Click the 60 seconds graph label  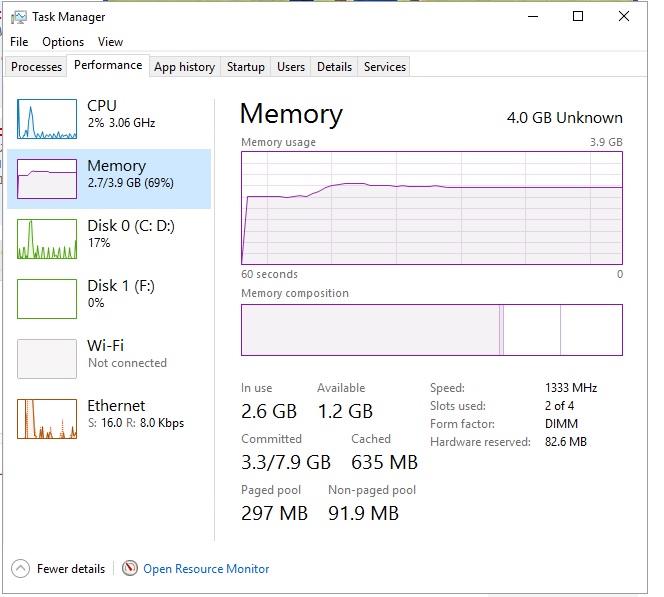[269, 274]
